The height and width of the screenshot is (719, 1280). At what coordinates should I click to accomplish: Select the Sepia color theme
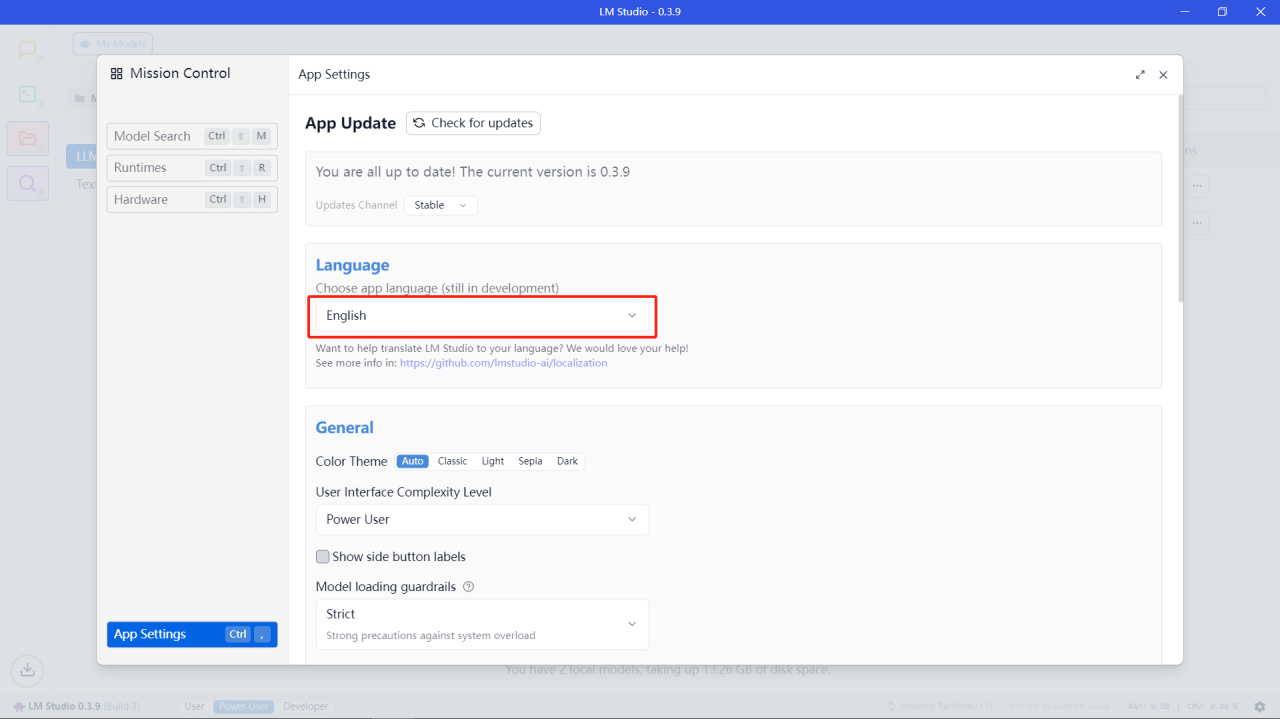pos(530,461)
